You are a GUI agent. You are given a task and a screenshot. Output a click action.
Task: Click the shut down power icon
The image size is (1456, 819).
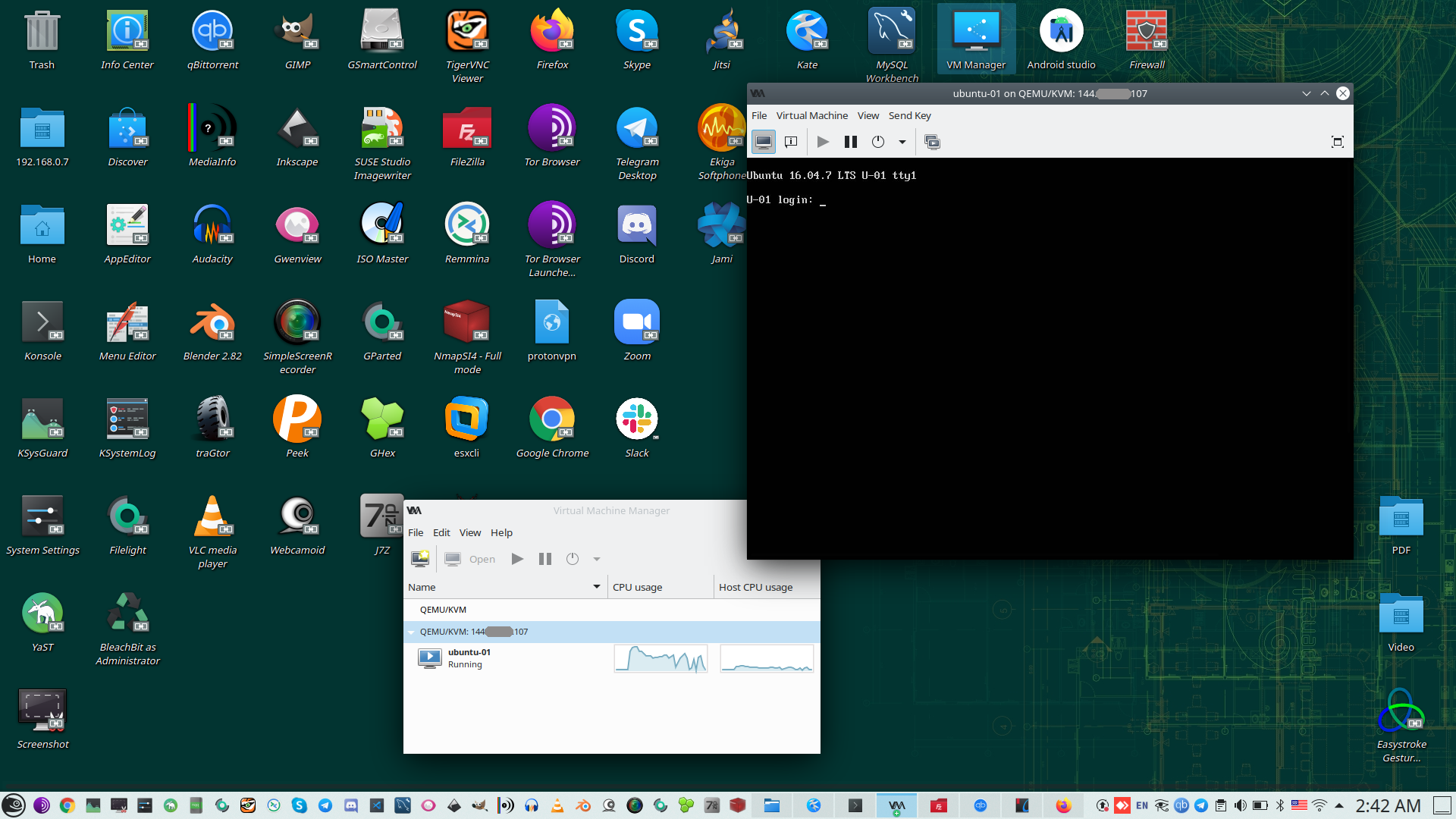pyautogui.click(x=878, y=142)
